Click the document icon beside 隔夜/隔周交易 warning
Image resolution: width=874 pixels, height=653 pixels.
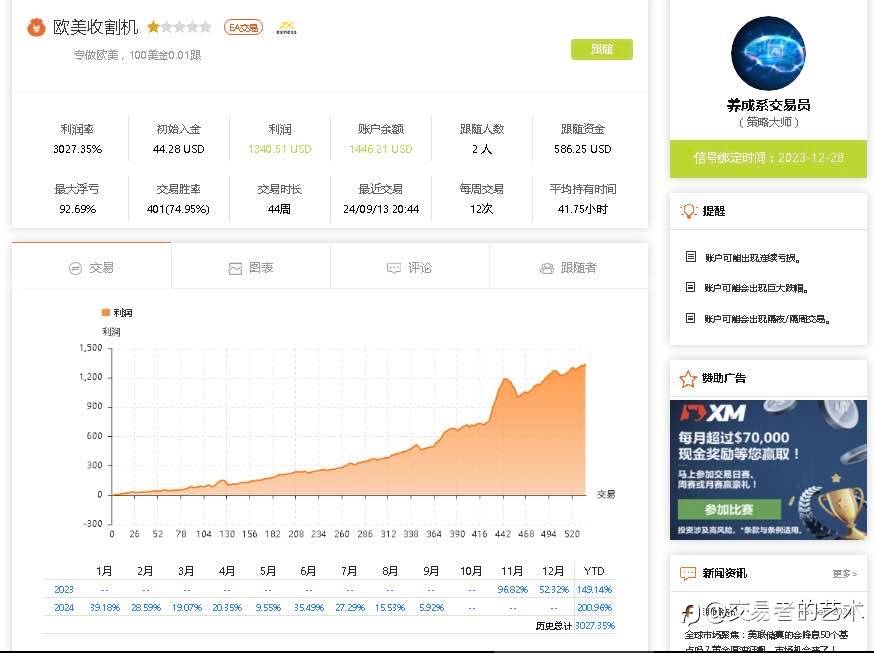pos(690,318)
